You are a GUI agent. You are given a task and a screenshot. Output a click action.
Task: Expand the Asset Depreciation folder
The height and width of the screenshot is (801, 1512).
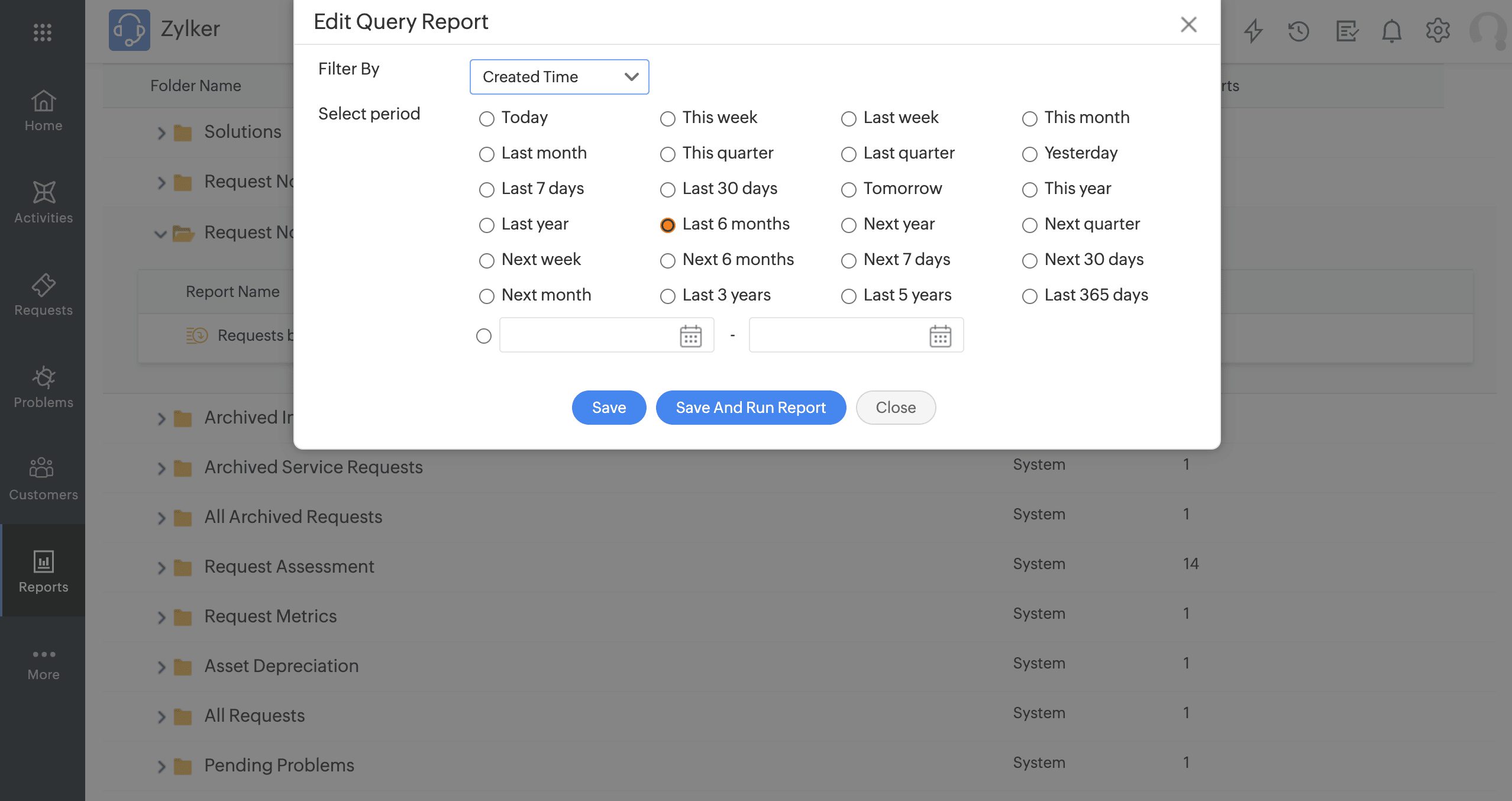(161, 667)
